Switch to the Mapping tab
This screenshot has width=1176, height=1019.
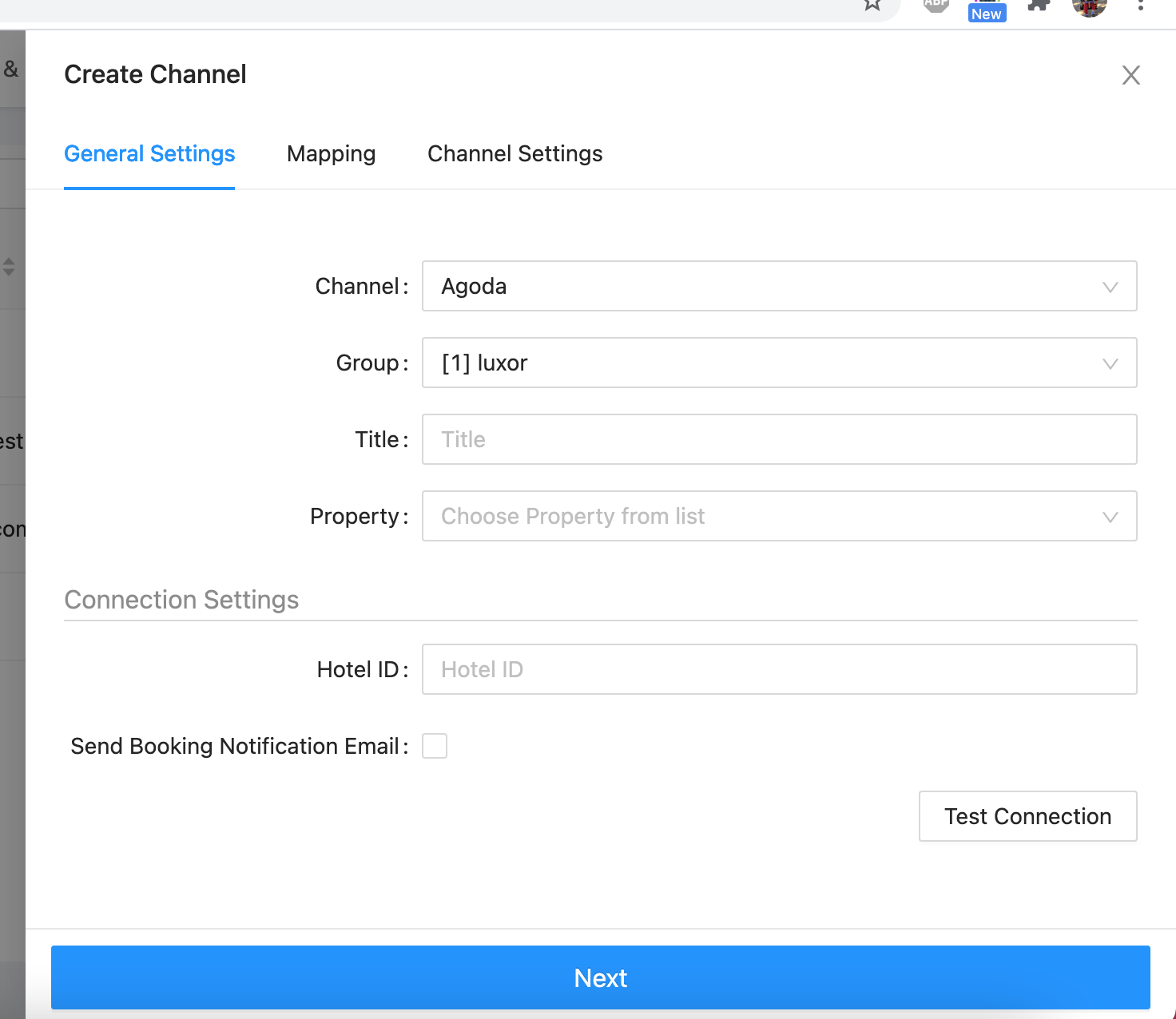tap(331, 153)
